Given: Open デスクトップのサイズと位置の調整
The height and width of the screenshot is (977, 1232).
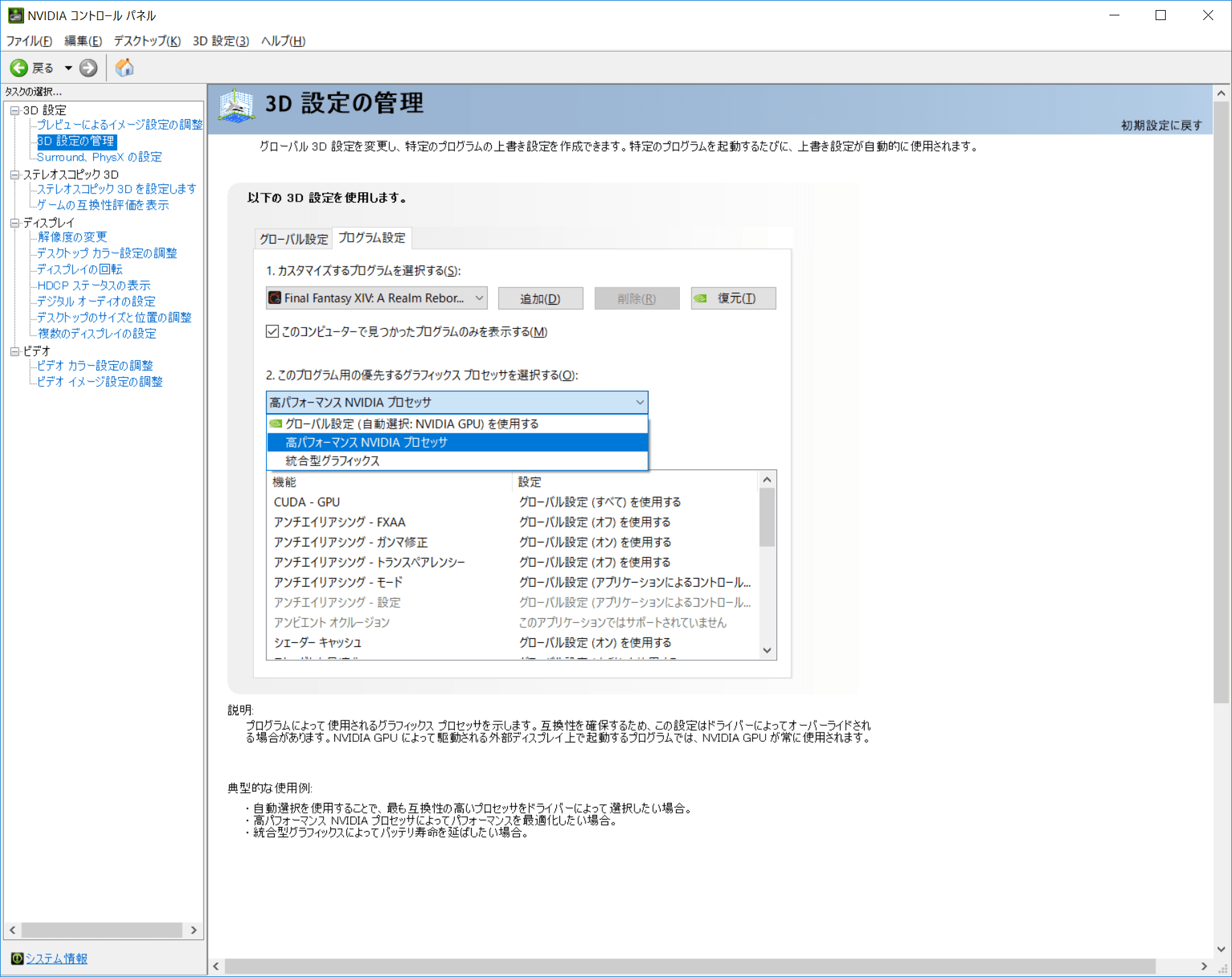Looking at the screenshot, I should (114, 317).
